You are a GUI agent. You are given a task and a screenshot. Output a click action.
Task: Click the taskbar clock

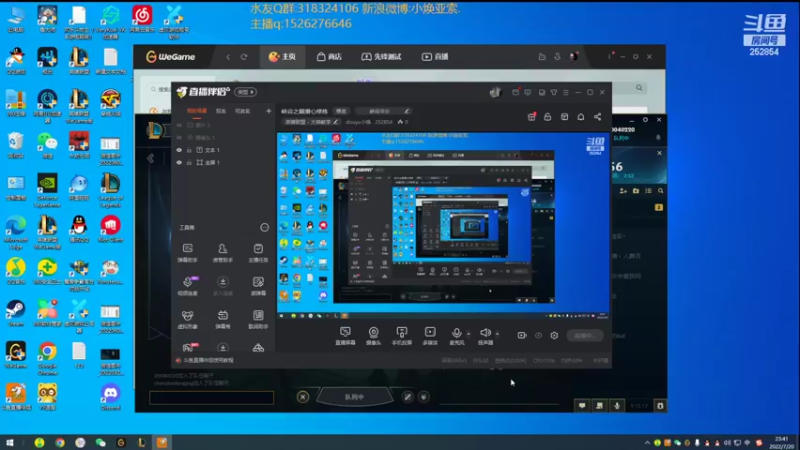click(781, 442)
